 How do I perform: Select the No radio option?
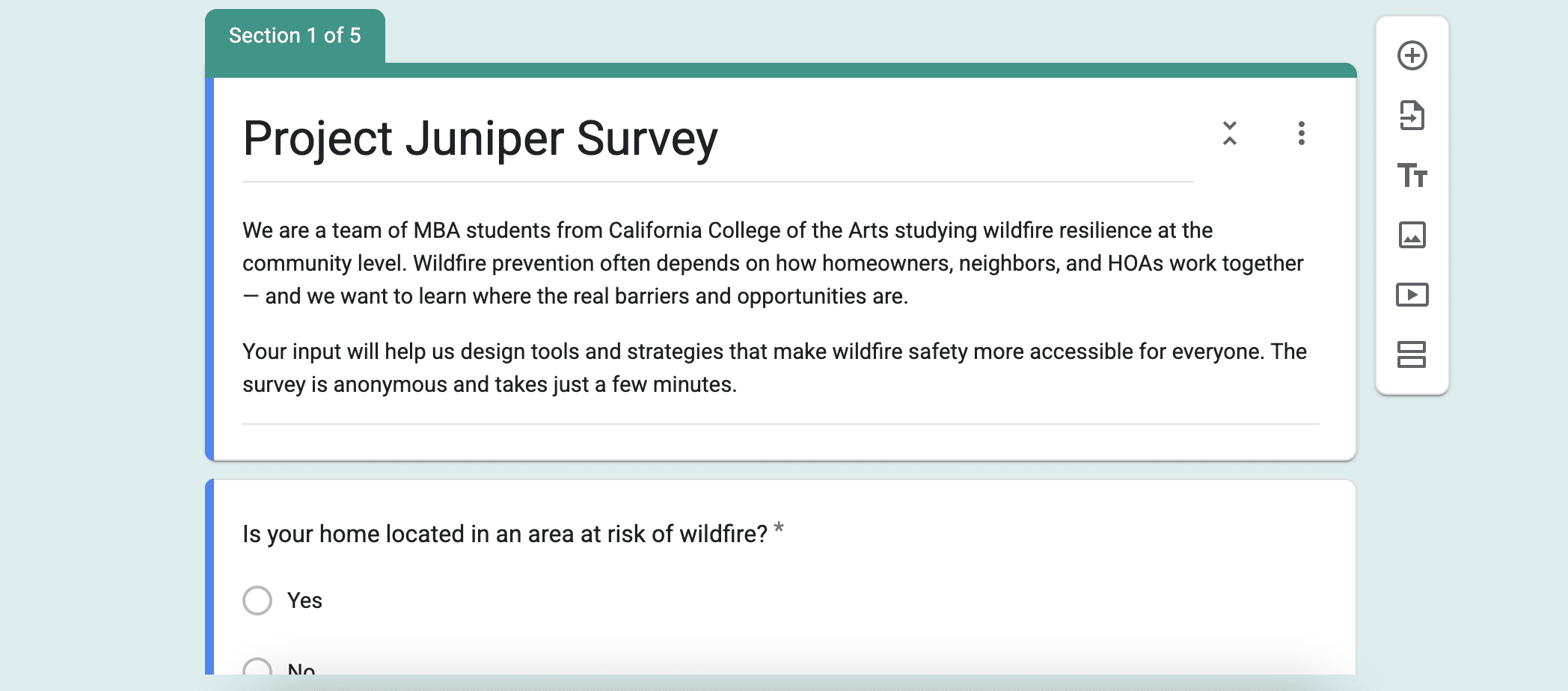[x=257, y=668]
